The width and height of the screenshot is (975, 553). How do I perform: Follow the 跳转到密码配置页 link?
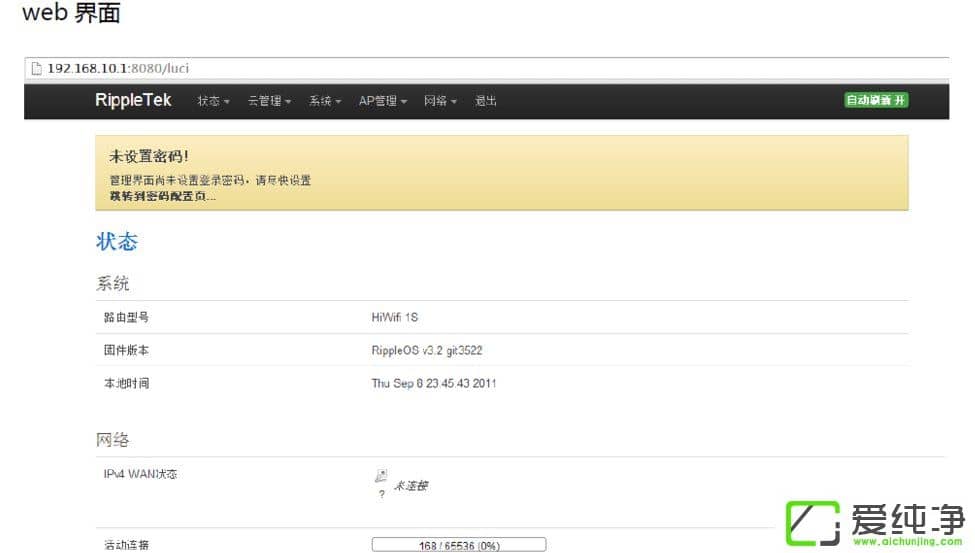coord(162,196)
